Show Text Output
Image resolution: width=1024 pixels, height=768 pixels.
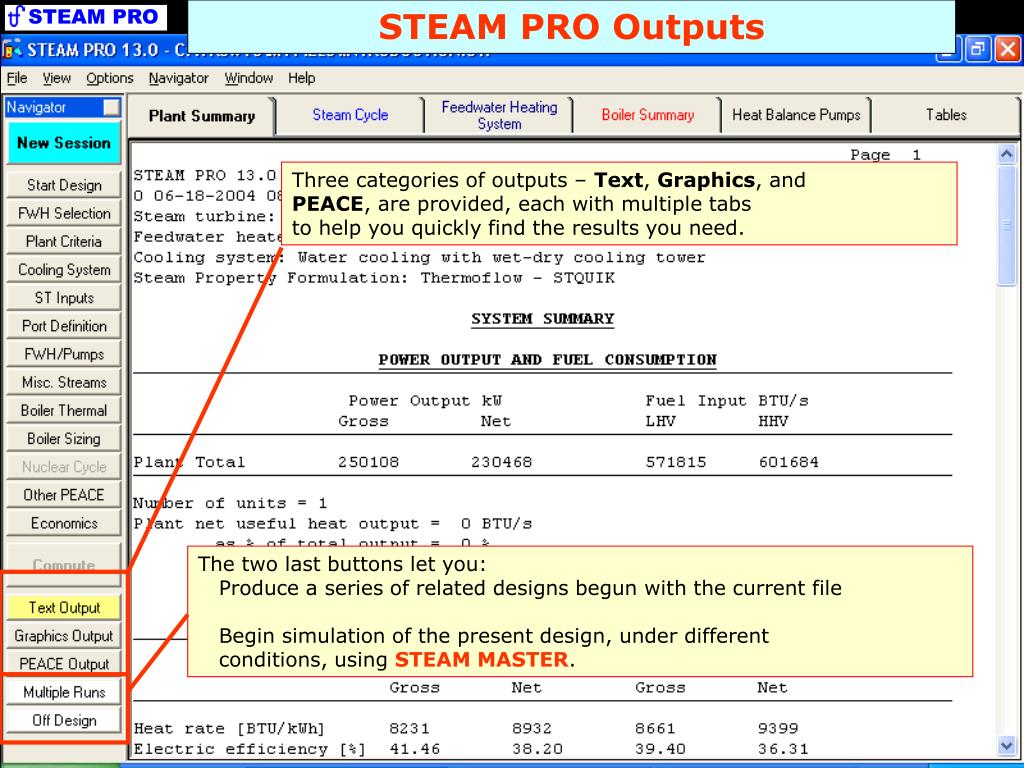(x=64, y=608)
